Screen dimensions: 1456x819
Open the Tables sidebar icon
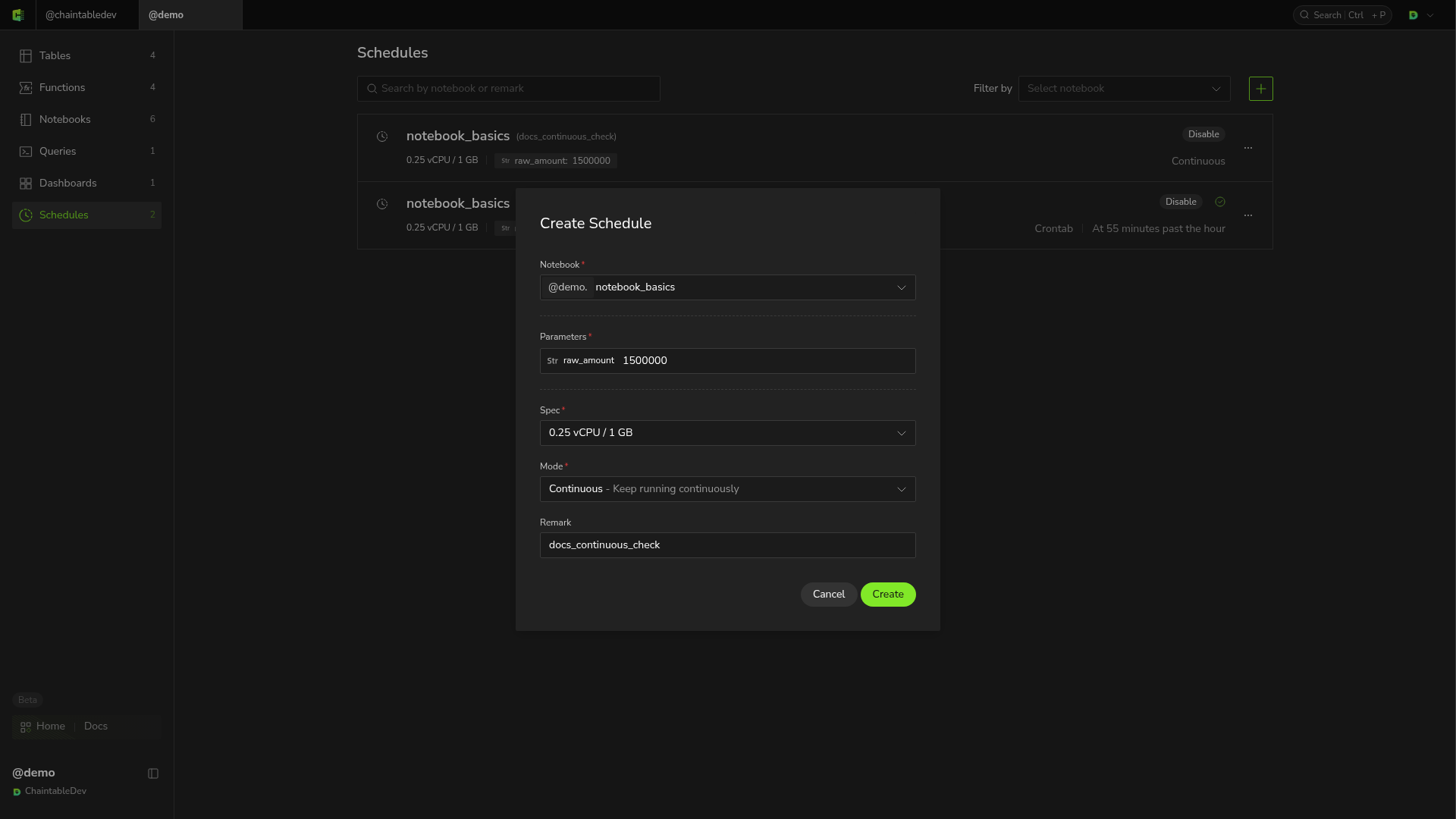click(26, 56)
